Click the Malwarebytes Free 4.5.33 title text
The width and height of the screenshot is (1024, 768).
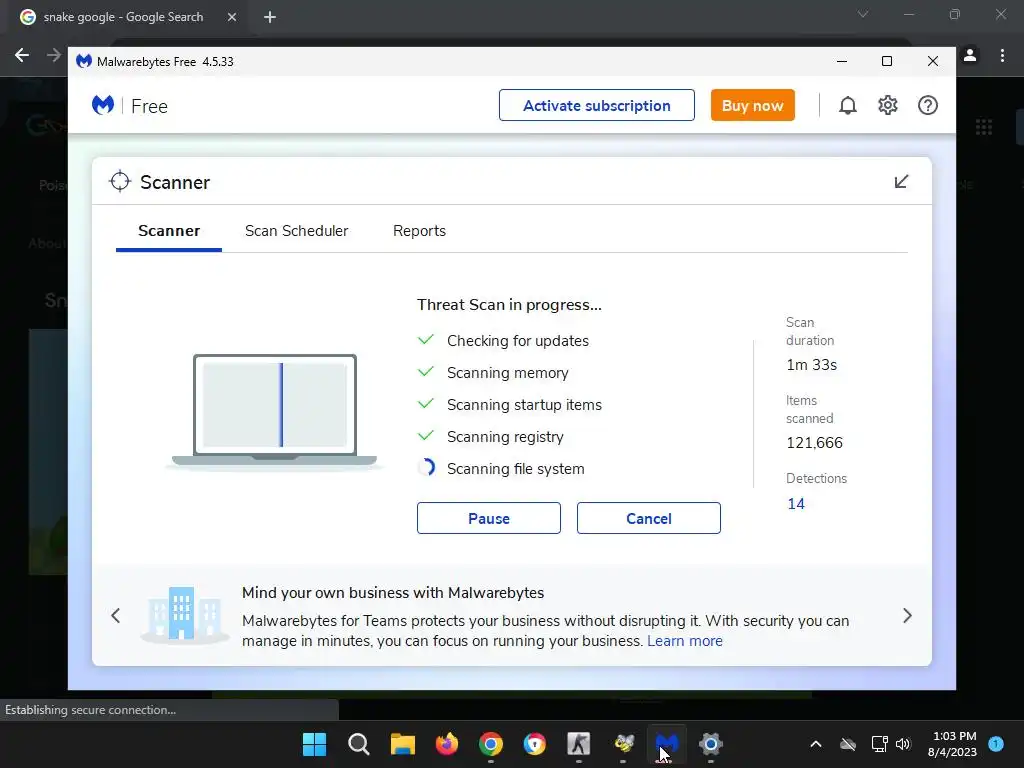165,61
